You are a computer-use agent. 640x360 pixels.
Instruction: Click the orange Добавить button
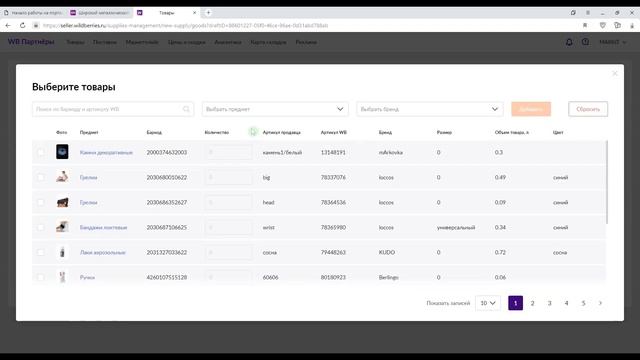pos(531,109)
